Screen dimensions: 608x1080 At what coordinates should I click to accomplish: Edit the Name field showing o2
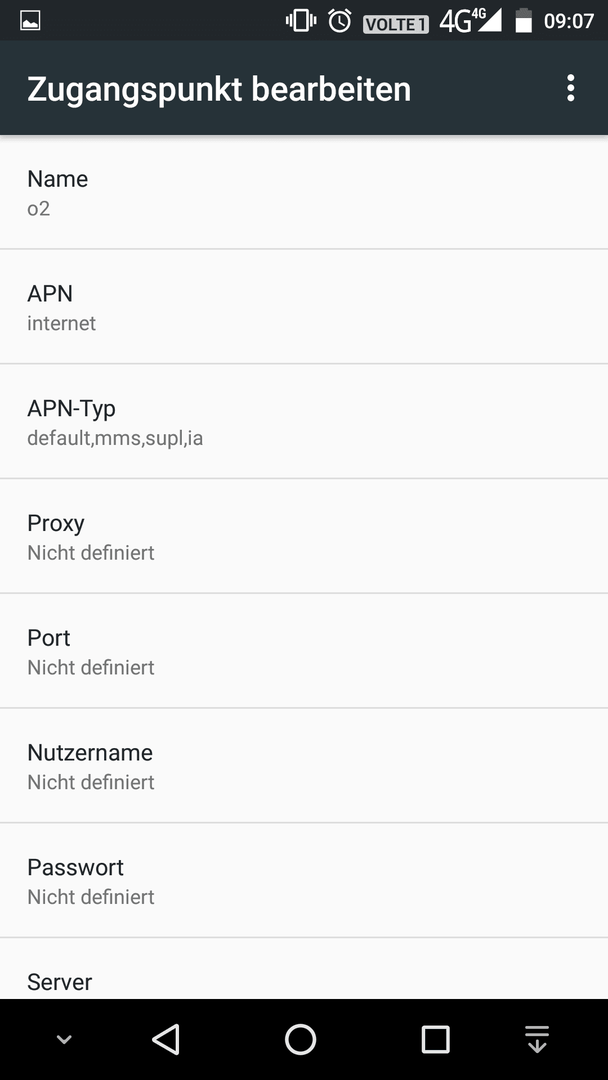pyautogui.click(x=304, y=192)
